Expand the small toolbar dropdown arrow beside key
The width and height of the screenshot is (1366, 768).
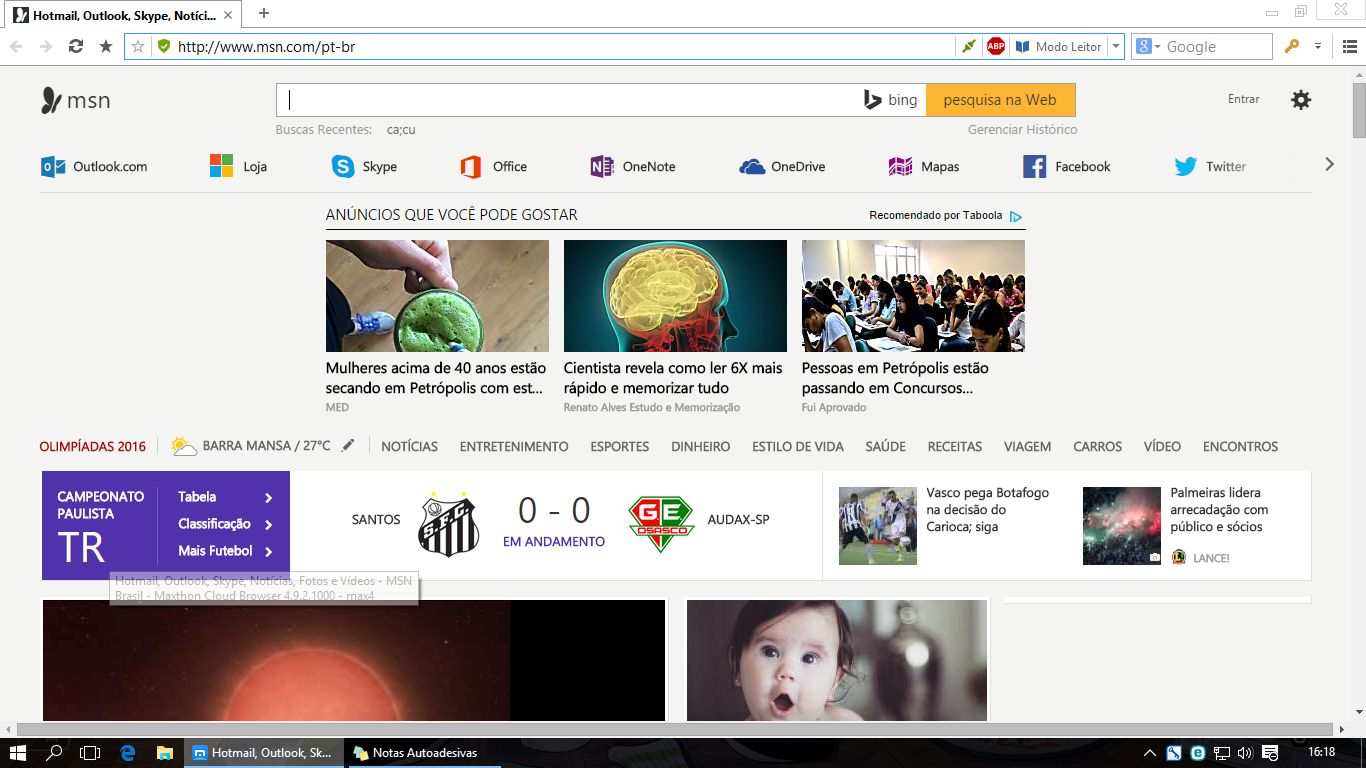click(1318, 46)
